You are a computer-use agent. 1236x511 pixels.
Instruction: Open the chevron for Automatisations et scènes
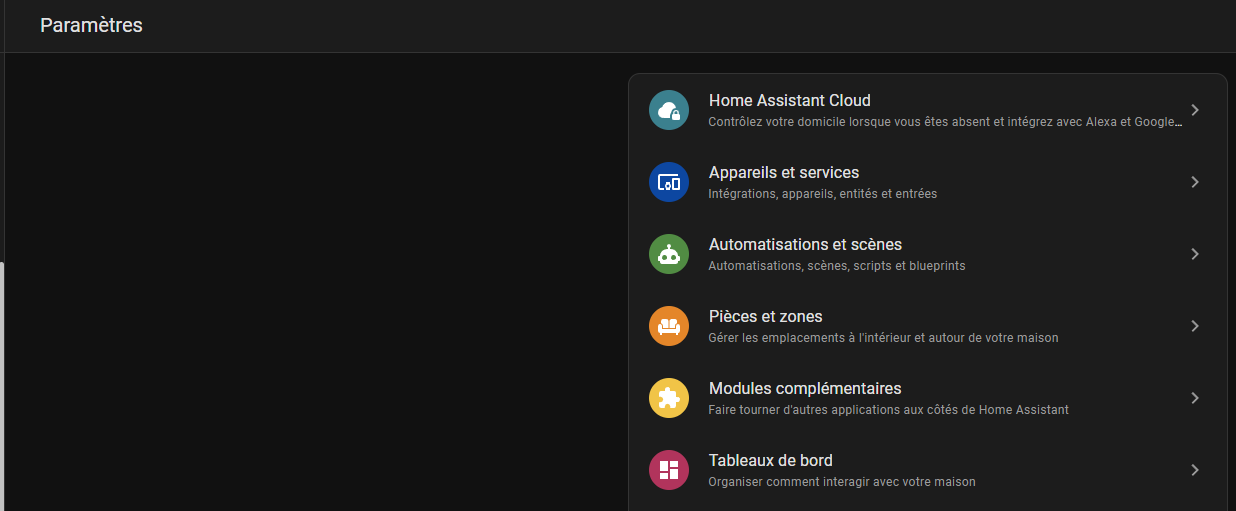coord(1195,254)
